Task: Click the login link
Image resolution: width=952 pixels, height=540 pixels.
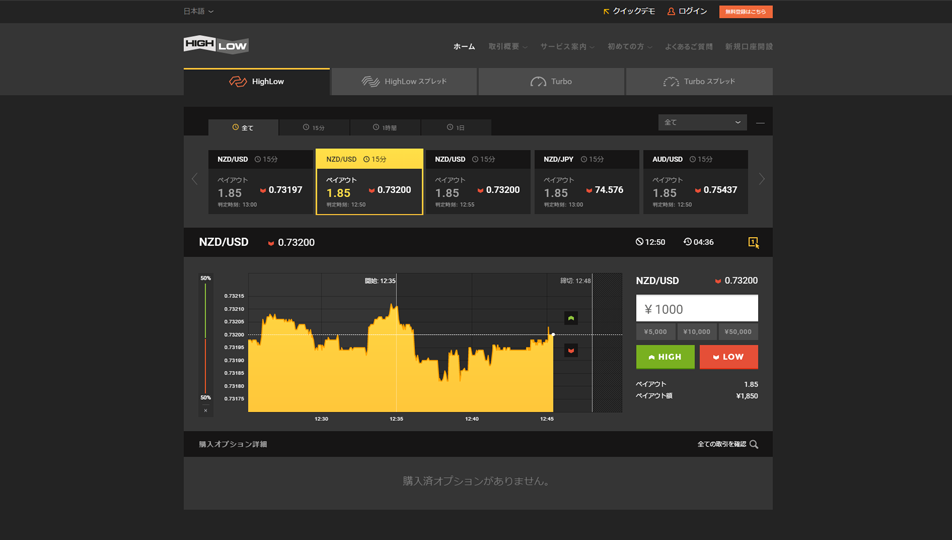Action: (687, 12)
